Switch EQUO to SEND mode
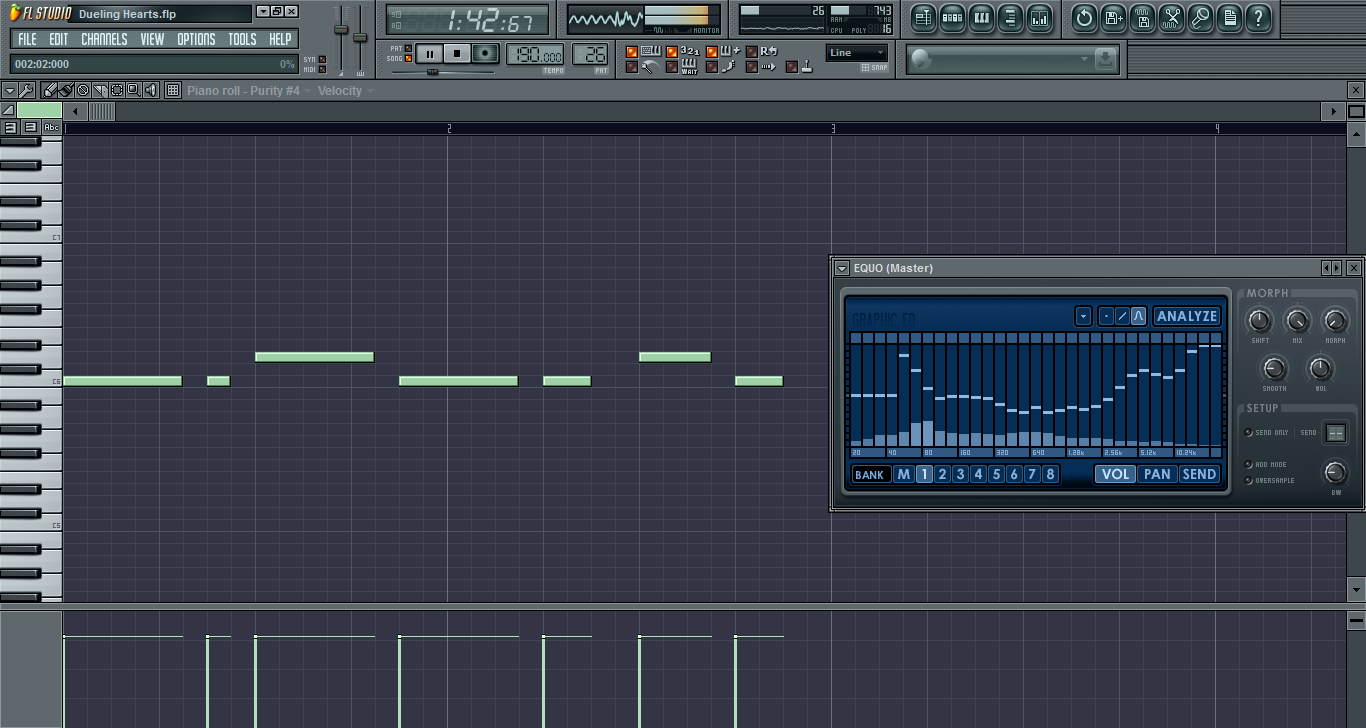The height and width of the screenshot is (728, 1366). pyautogui.click(x=1199, y=474)
